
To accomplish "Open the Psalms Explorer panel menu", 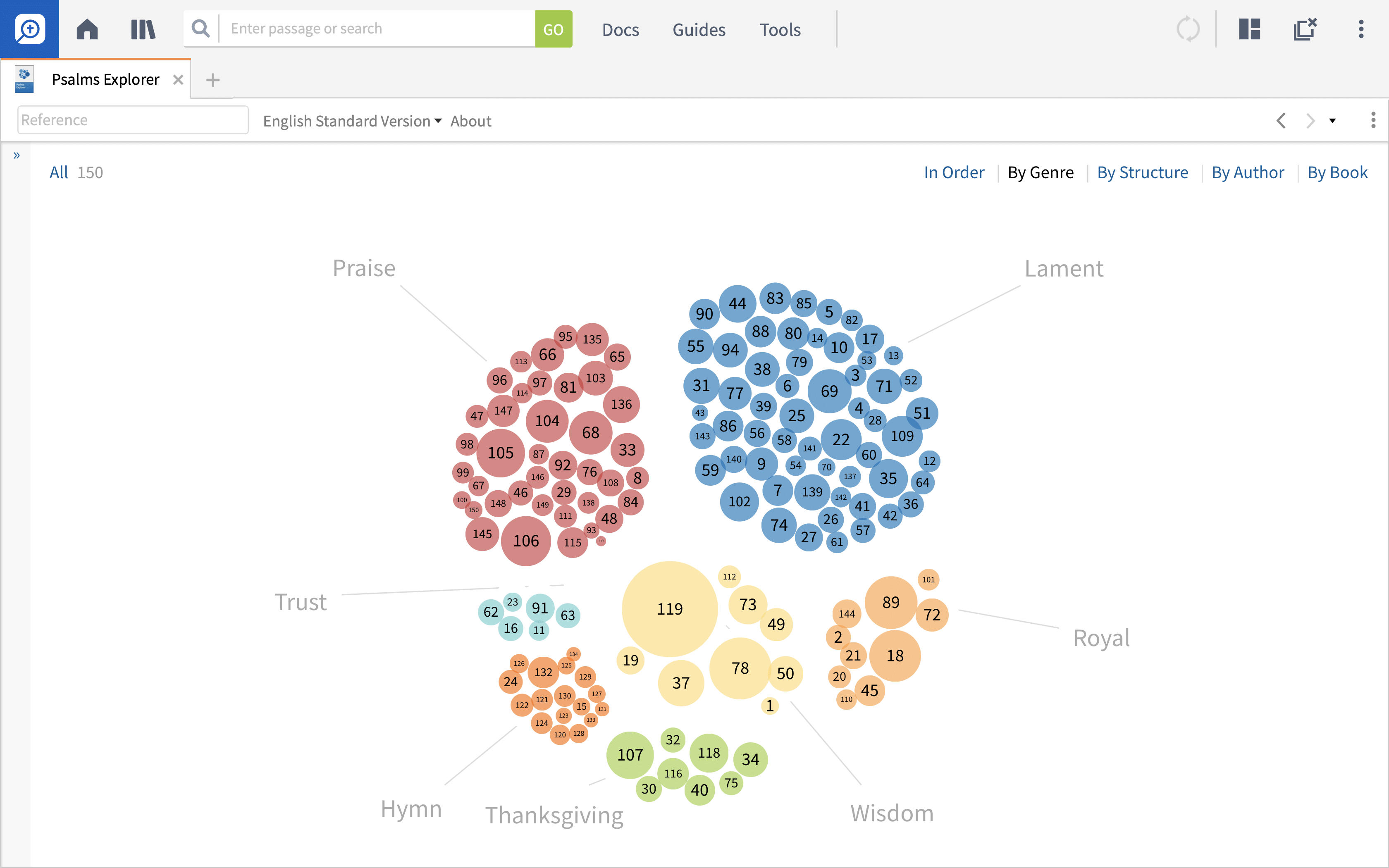I will (x=1373, y=120).
